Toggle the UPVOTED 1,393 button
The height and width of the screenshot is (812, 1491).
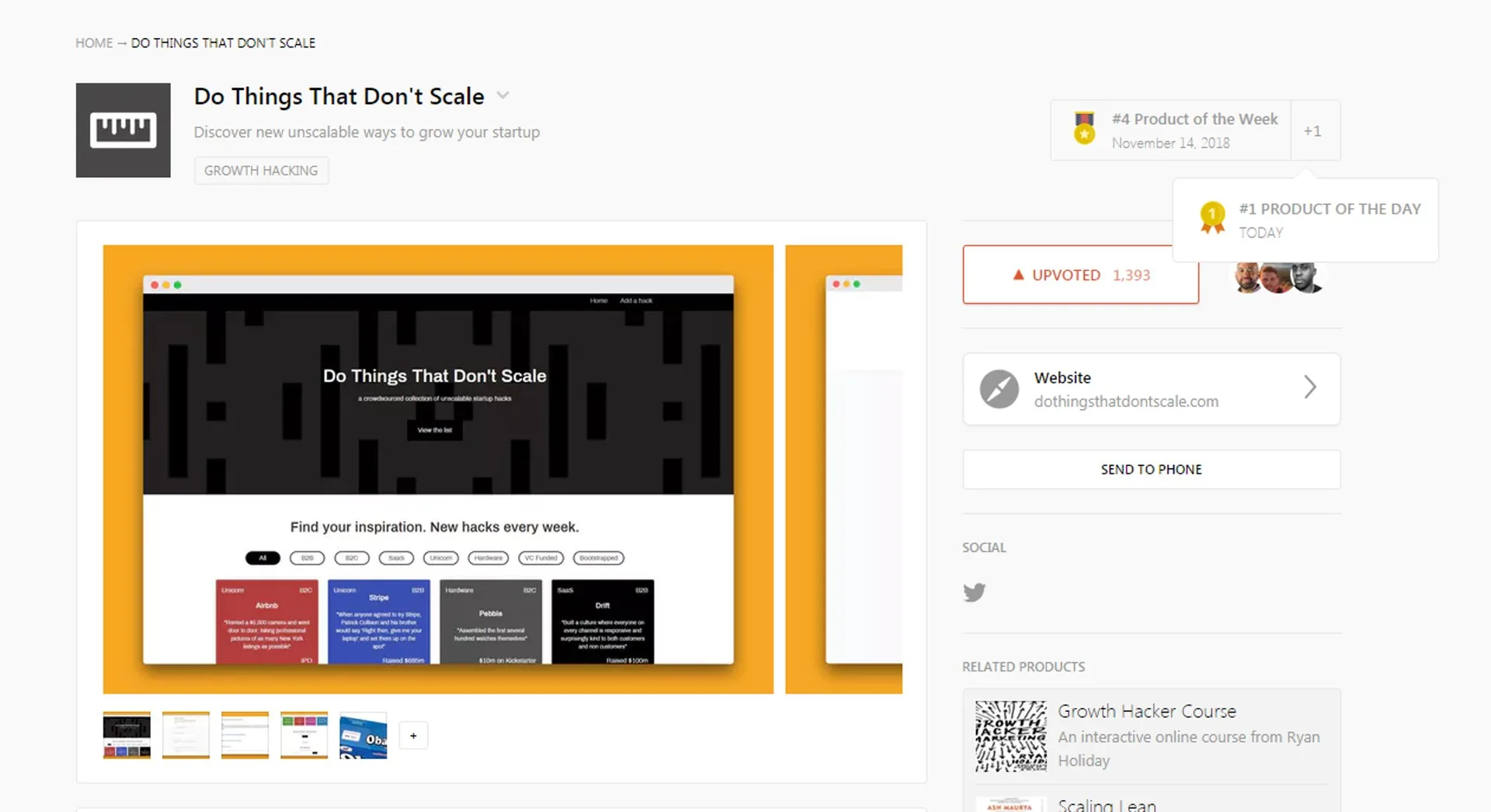(x=1081, y=275)
